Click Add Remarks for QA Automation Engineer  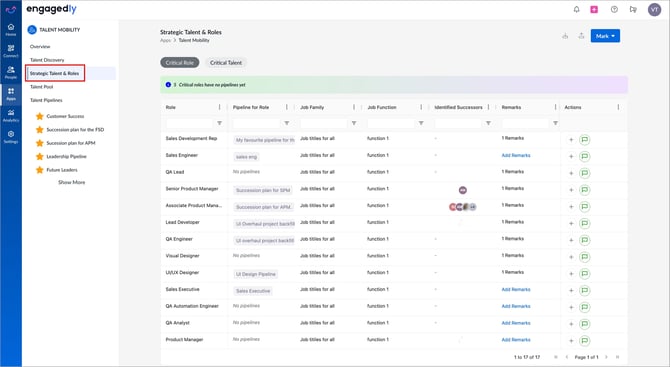coord(516,306)
